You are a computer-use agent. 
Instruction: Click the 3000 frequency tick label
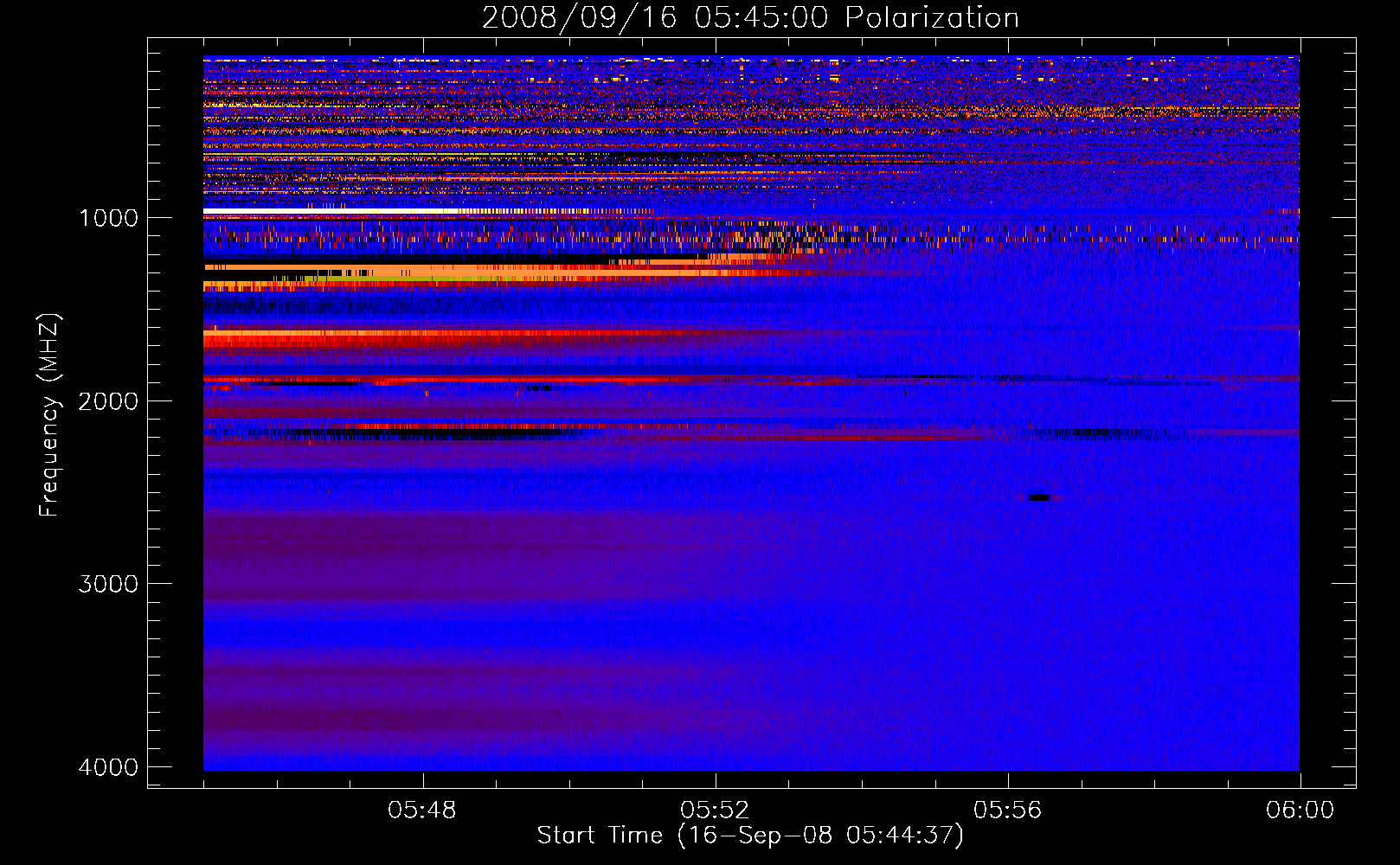108,584
